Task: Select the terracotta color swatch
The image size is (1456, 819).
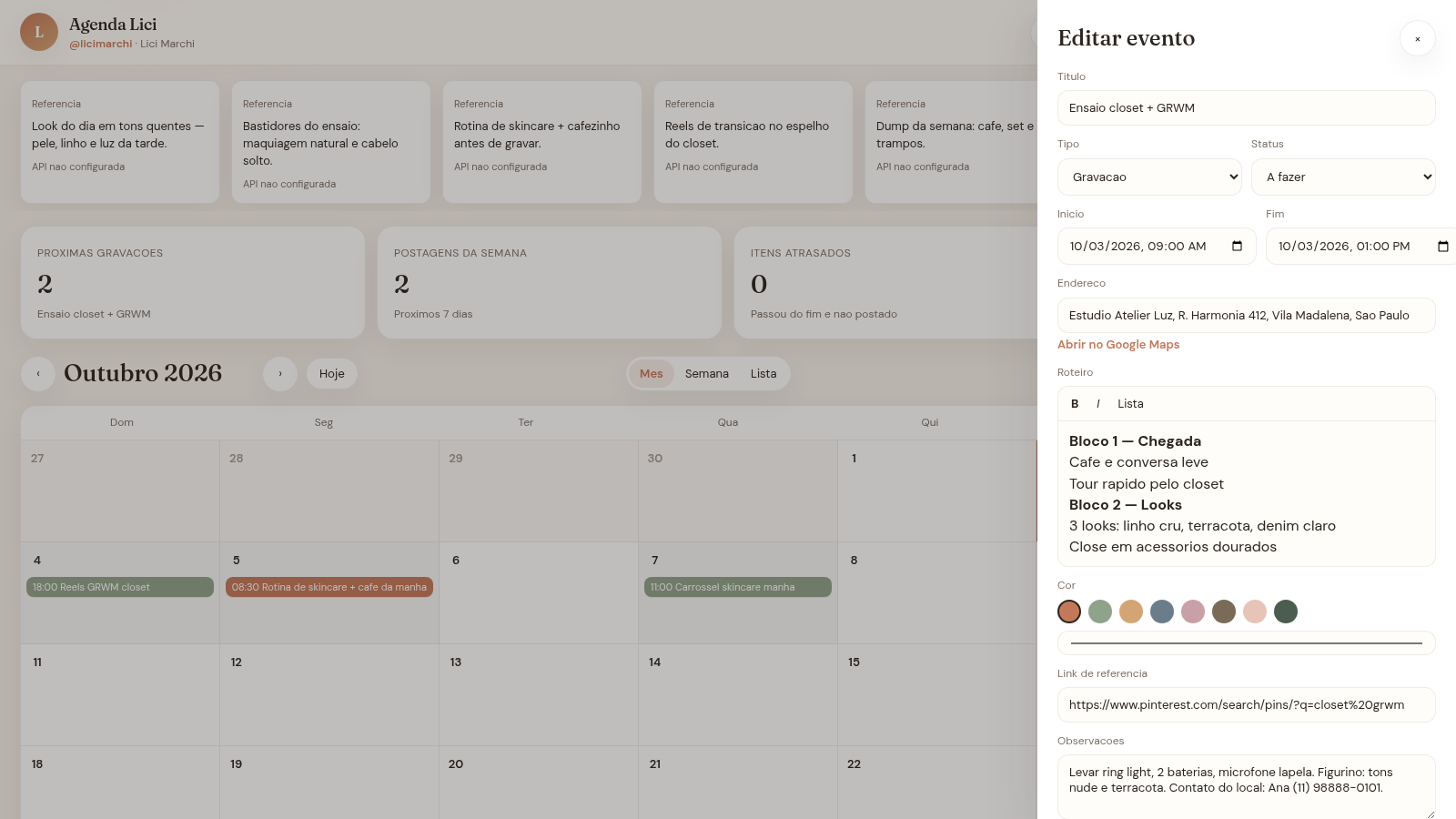Action: coord(1069,612)
